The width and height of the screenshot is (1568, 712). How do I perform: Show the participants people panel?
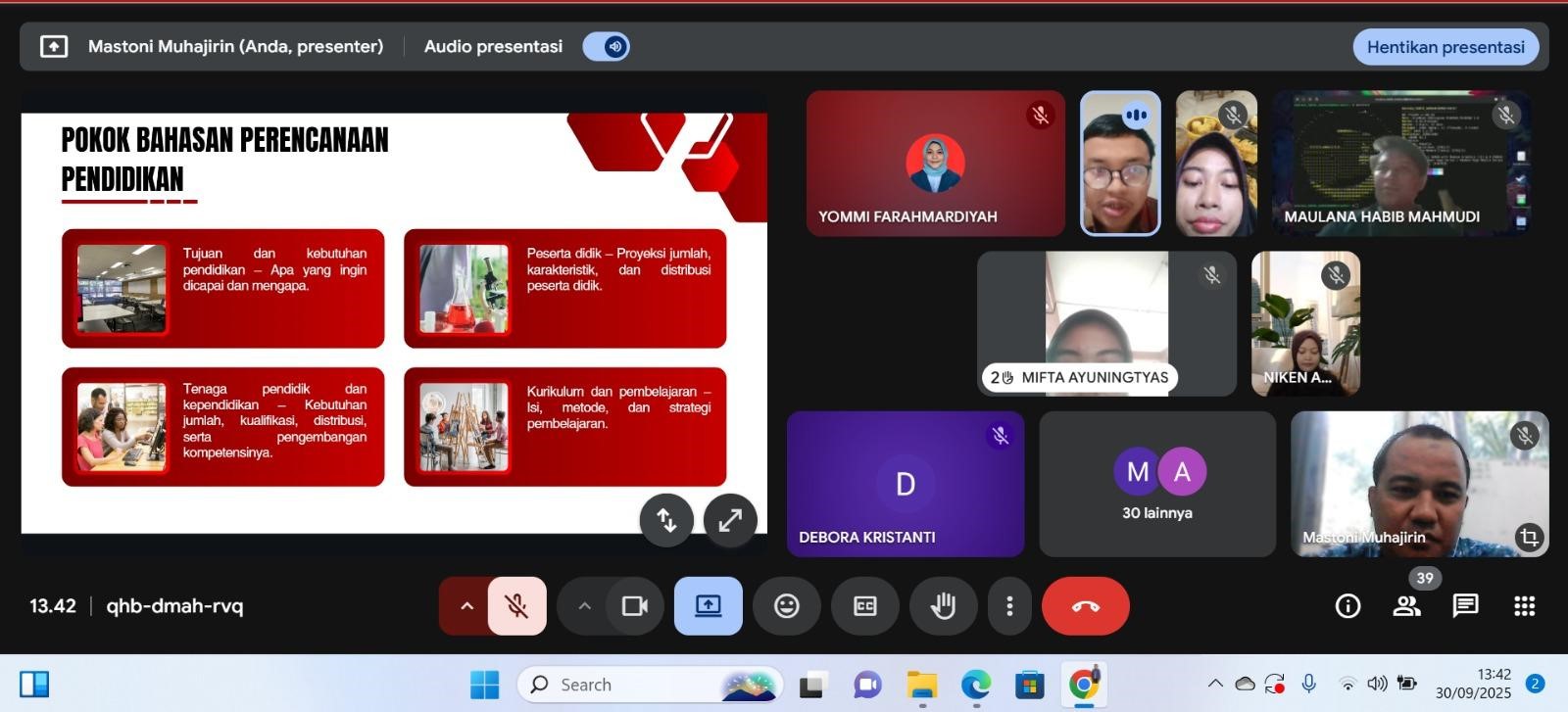(x=1406, y=606)
